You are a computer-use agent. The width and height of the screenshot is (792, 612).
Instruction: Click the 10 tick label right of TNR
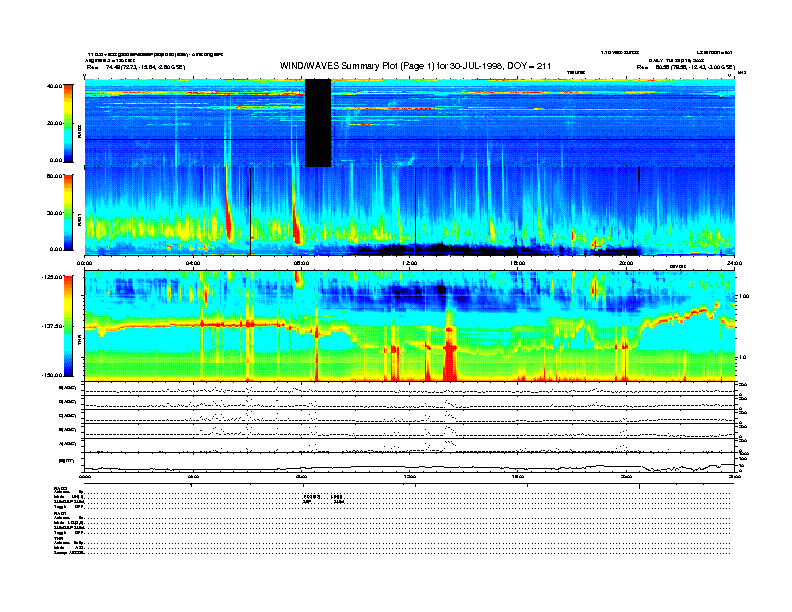coord(742,357)
